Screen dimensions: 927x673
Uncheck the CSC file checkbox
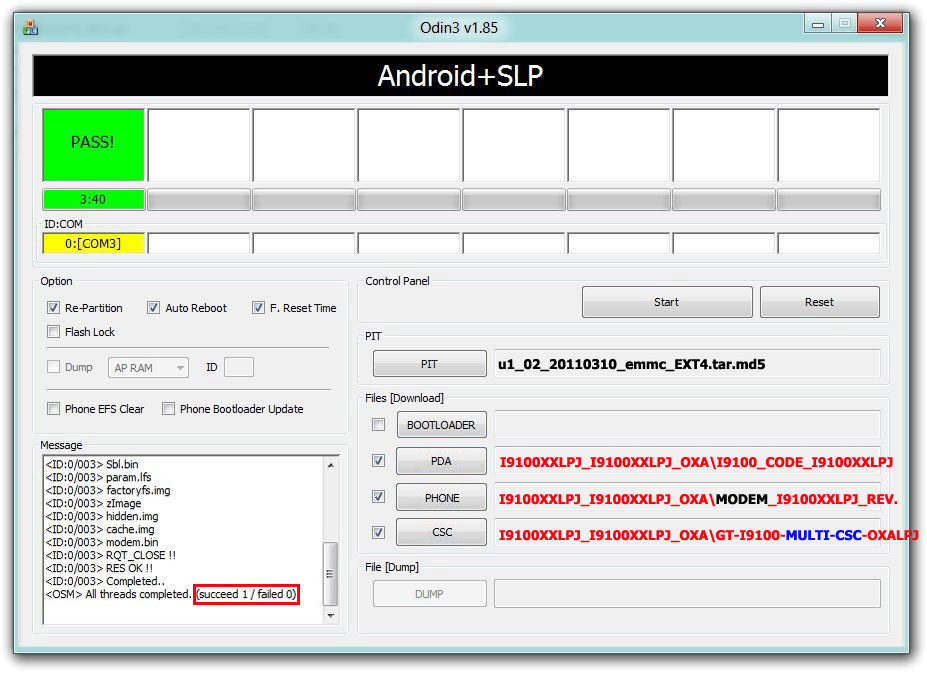click(378, 533)
